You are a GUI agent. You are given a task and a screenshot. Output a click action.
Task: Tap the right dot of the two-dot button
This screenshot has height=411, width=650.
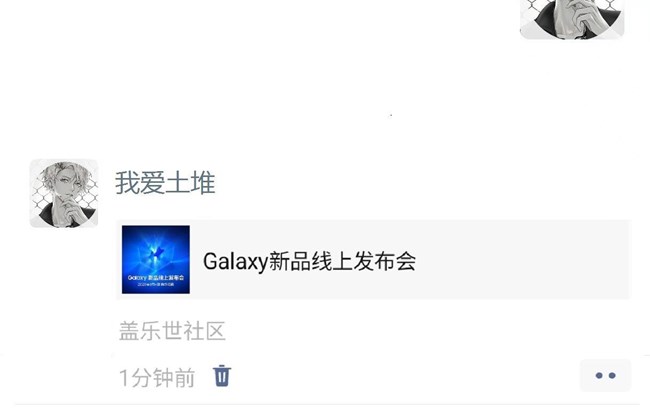tap(612, 376)
